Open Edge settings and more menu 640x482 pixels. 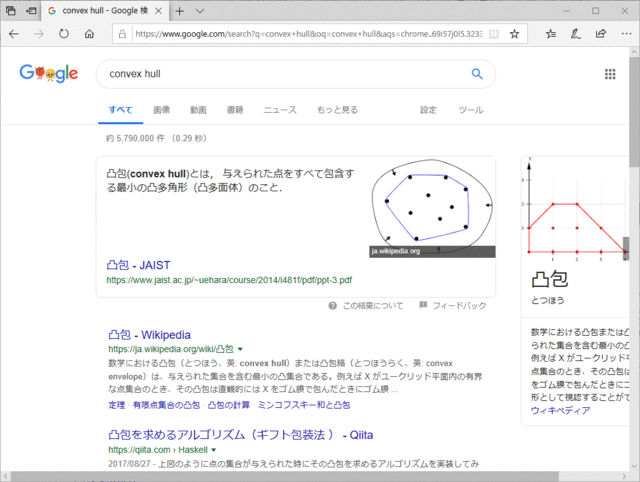coord(626,34)
